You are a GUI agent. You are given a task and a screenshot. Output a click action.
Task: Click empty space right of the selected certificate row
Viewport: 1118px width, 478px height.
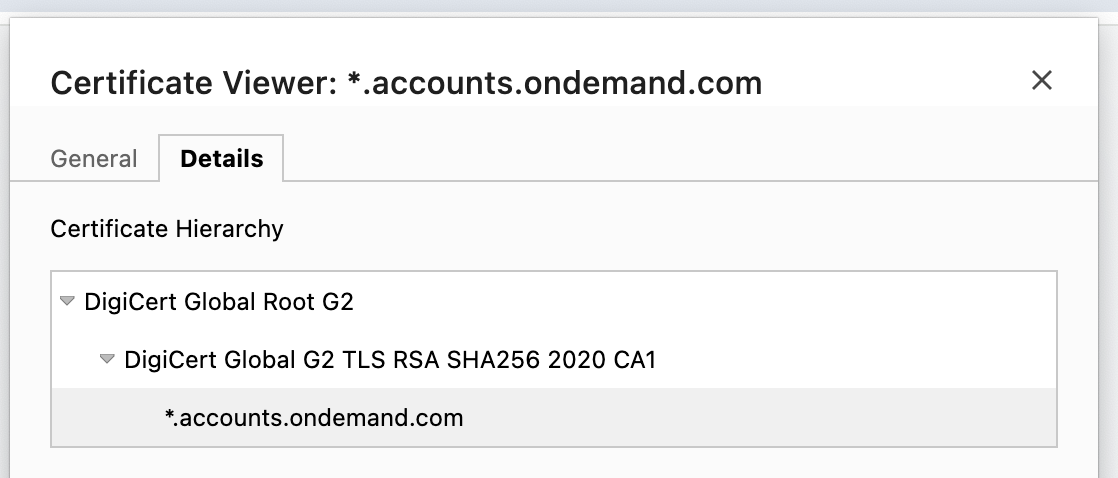(x=760, y=418)
